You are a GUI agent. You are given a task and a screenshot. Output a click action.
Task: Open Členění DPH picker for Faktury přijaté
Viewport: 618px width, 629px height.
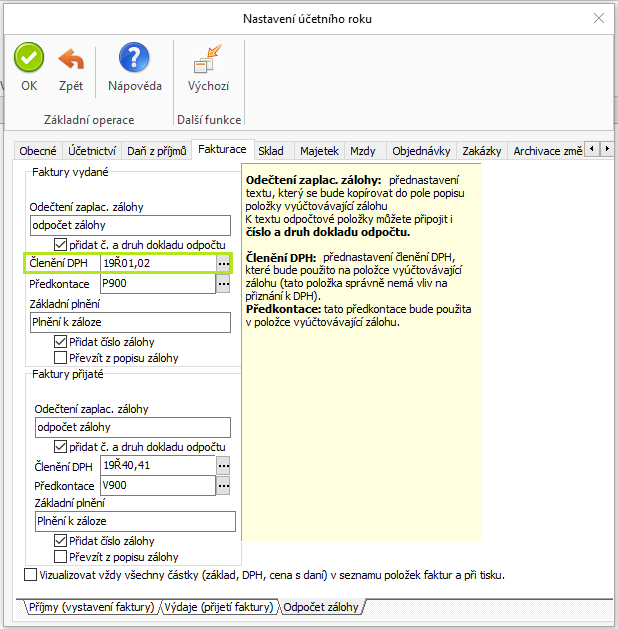223,466
